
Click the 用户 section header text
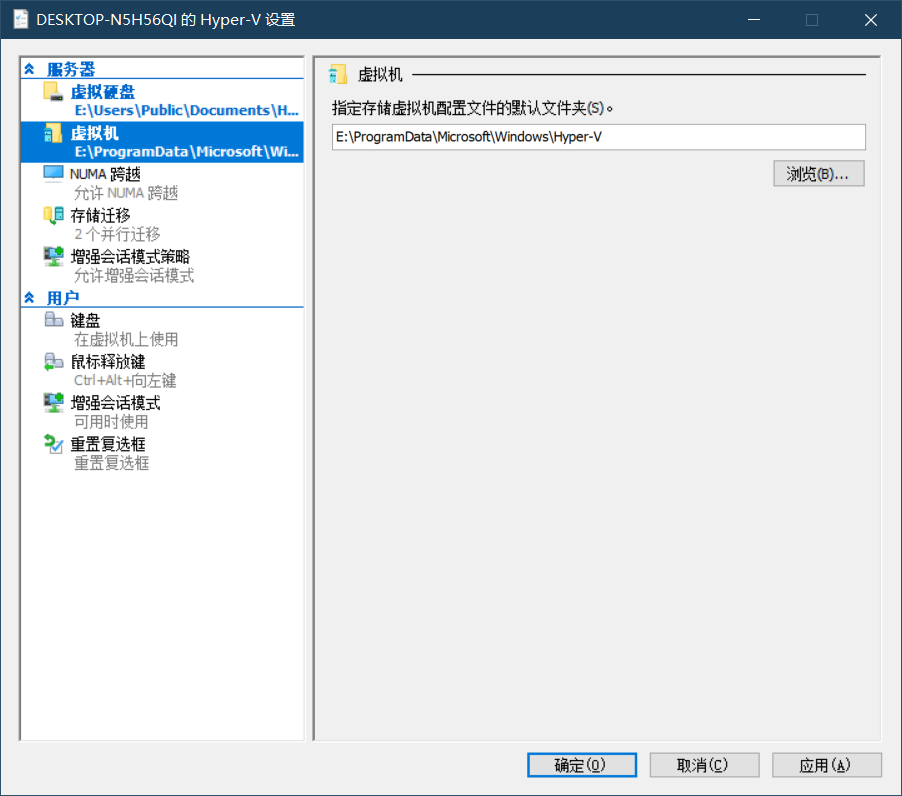[x=63, y=298]
